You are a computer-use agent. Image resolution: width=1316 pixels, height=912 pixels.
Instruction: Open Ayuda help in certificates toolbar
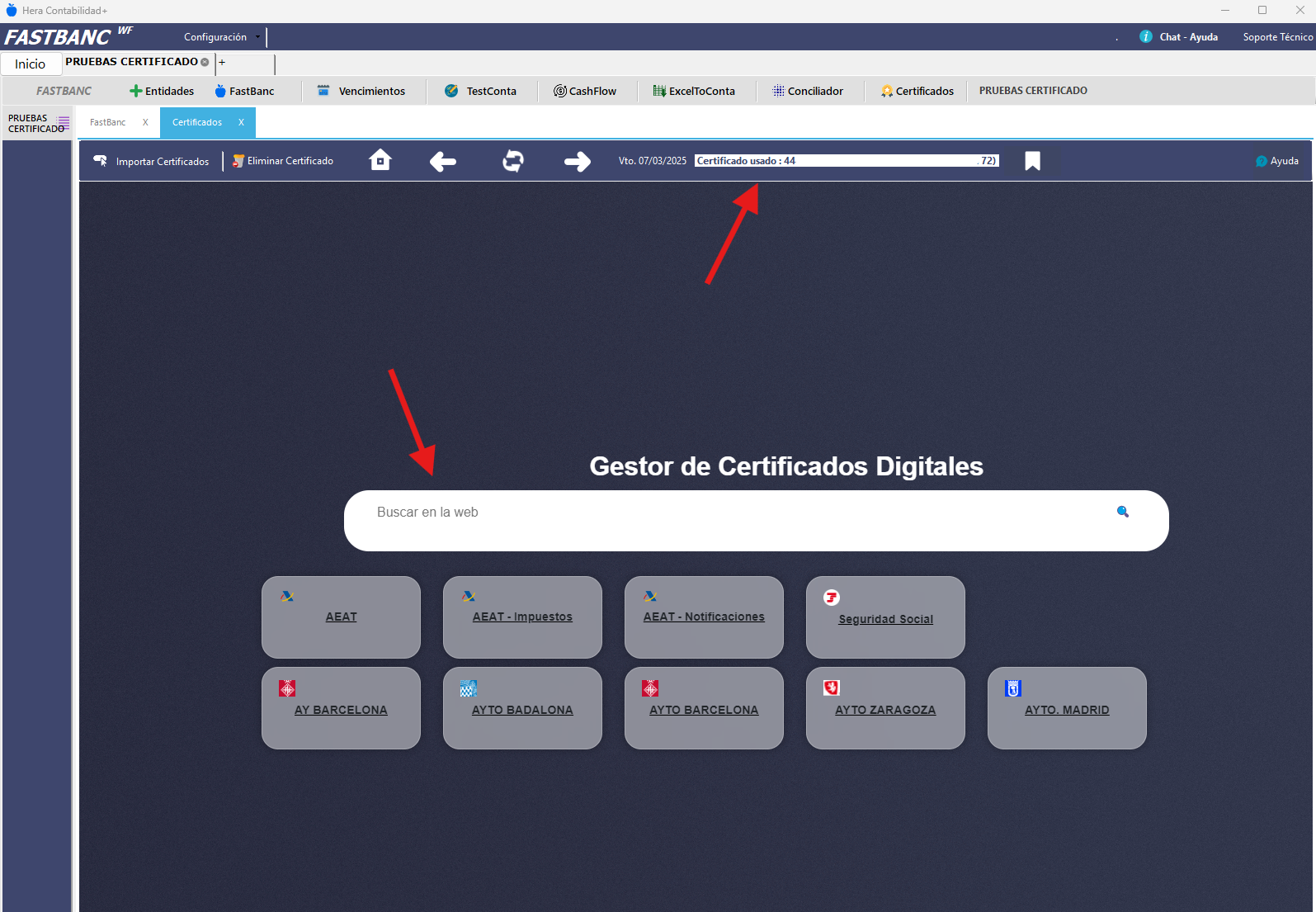tap(1277, 161)
